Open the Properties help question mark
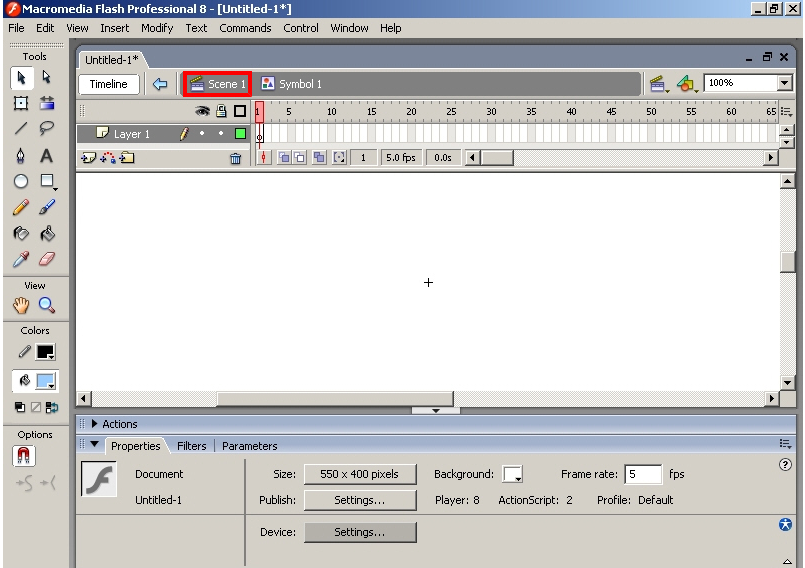The image size is (805, 568). click(785, 465)
